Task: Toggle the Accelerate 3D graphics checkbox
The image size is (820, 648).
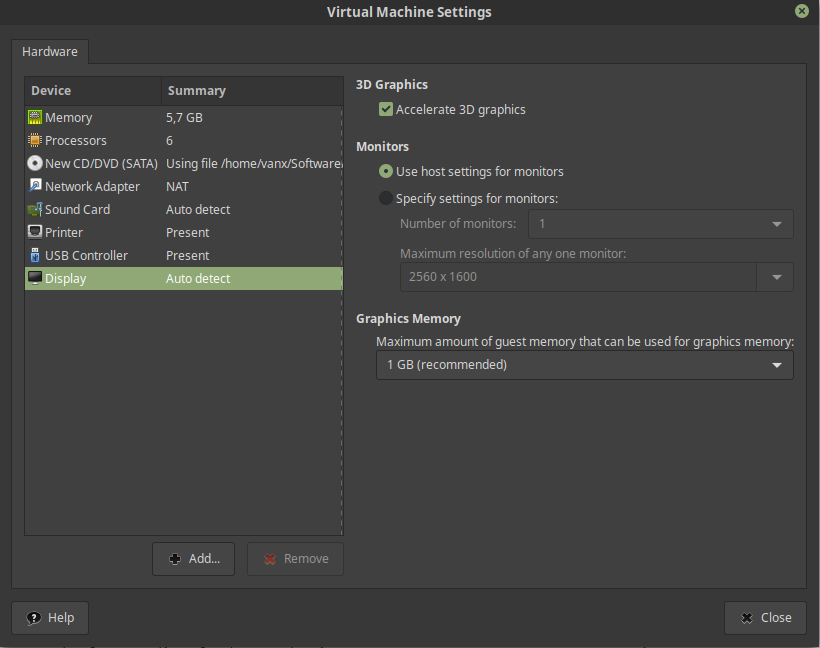Action: coord(386,109)
